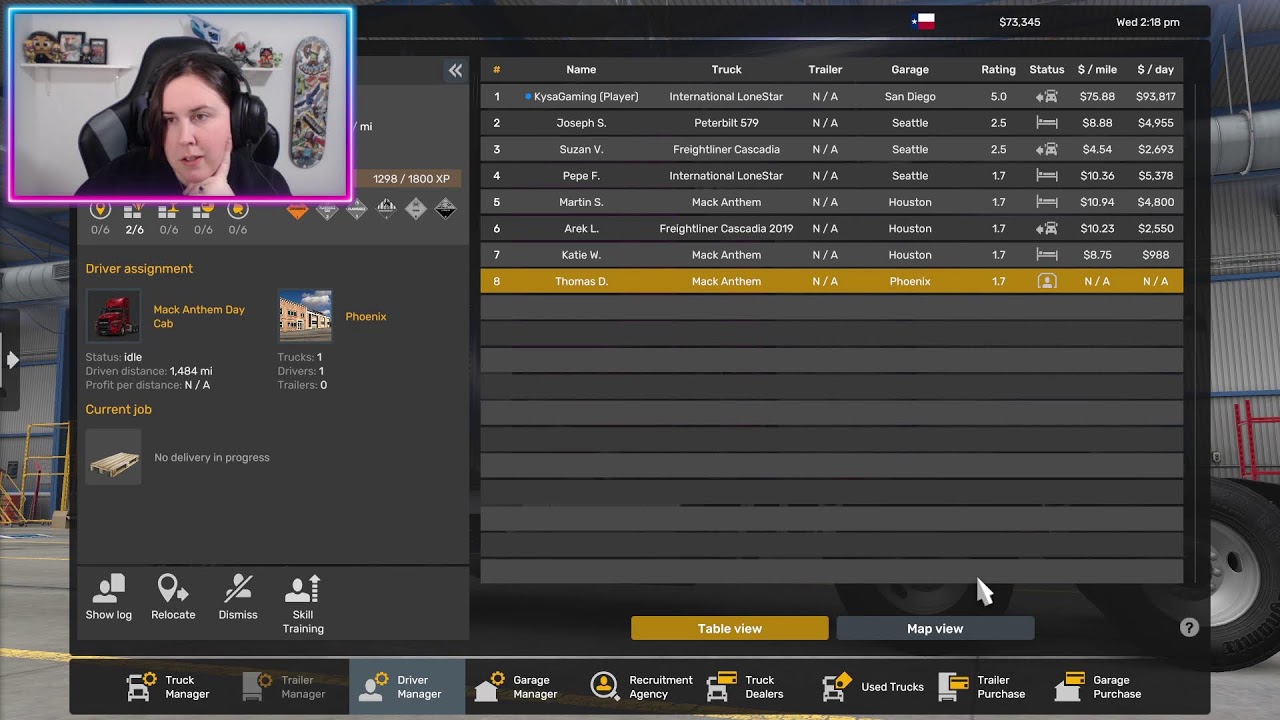
Task: Click the idle status icon for Thomas D.
Action: (x=1047, y=281)
